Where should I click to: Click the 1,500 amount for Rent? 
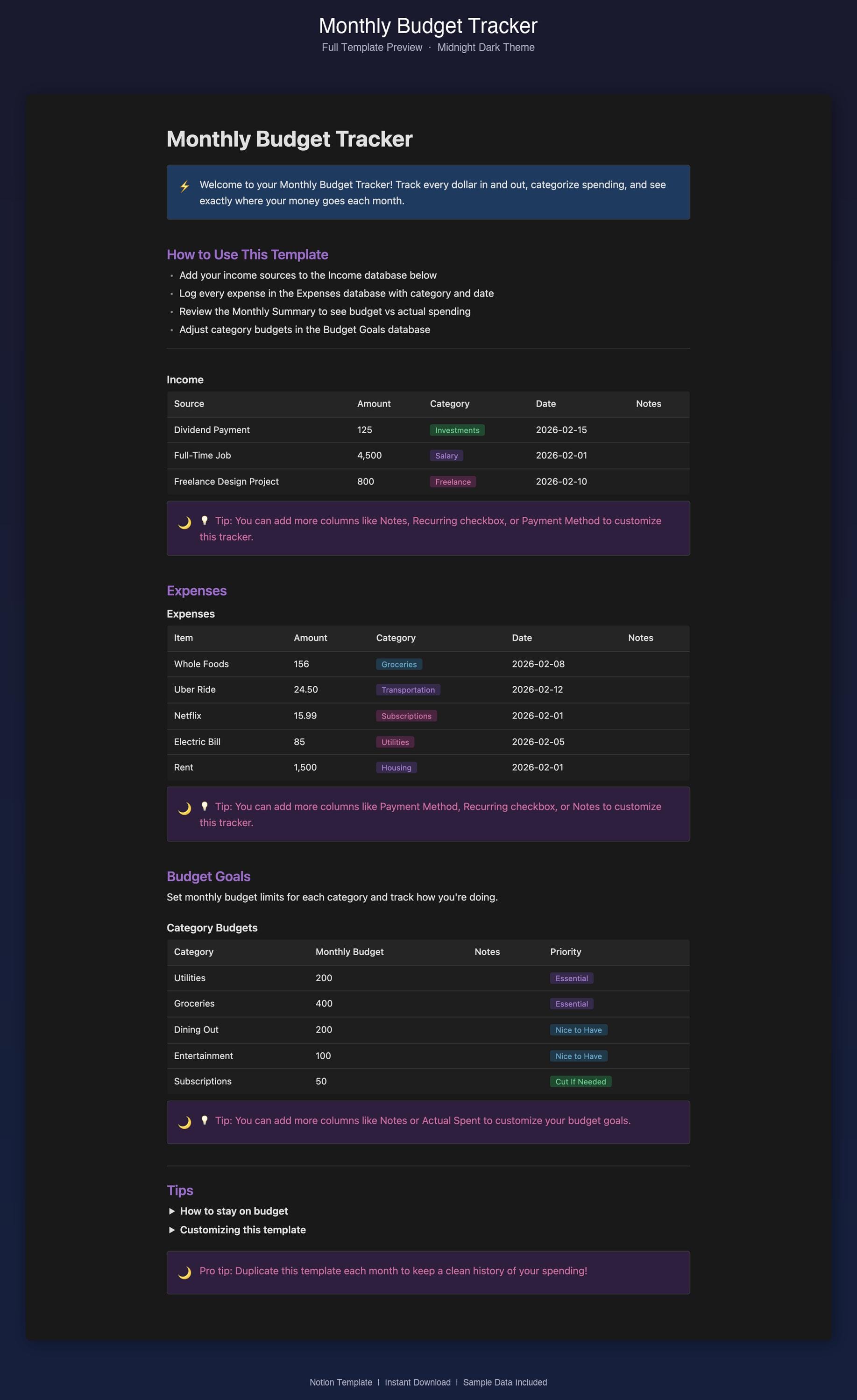tap(305, 767)
